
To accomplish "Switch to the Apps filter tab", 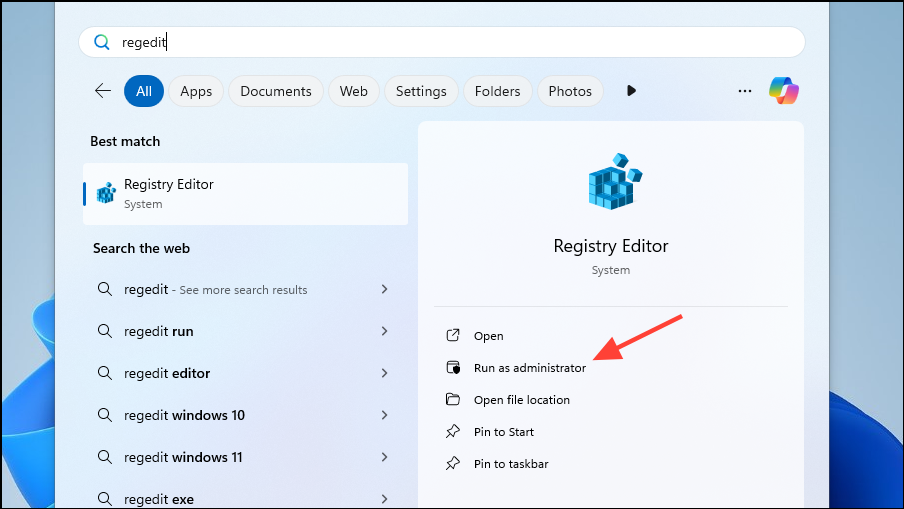I will 196,91.
